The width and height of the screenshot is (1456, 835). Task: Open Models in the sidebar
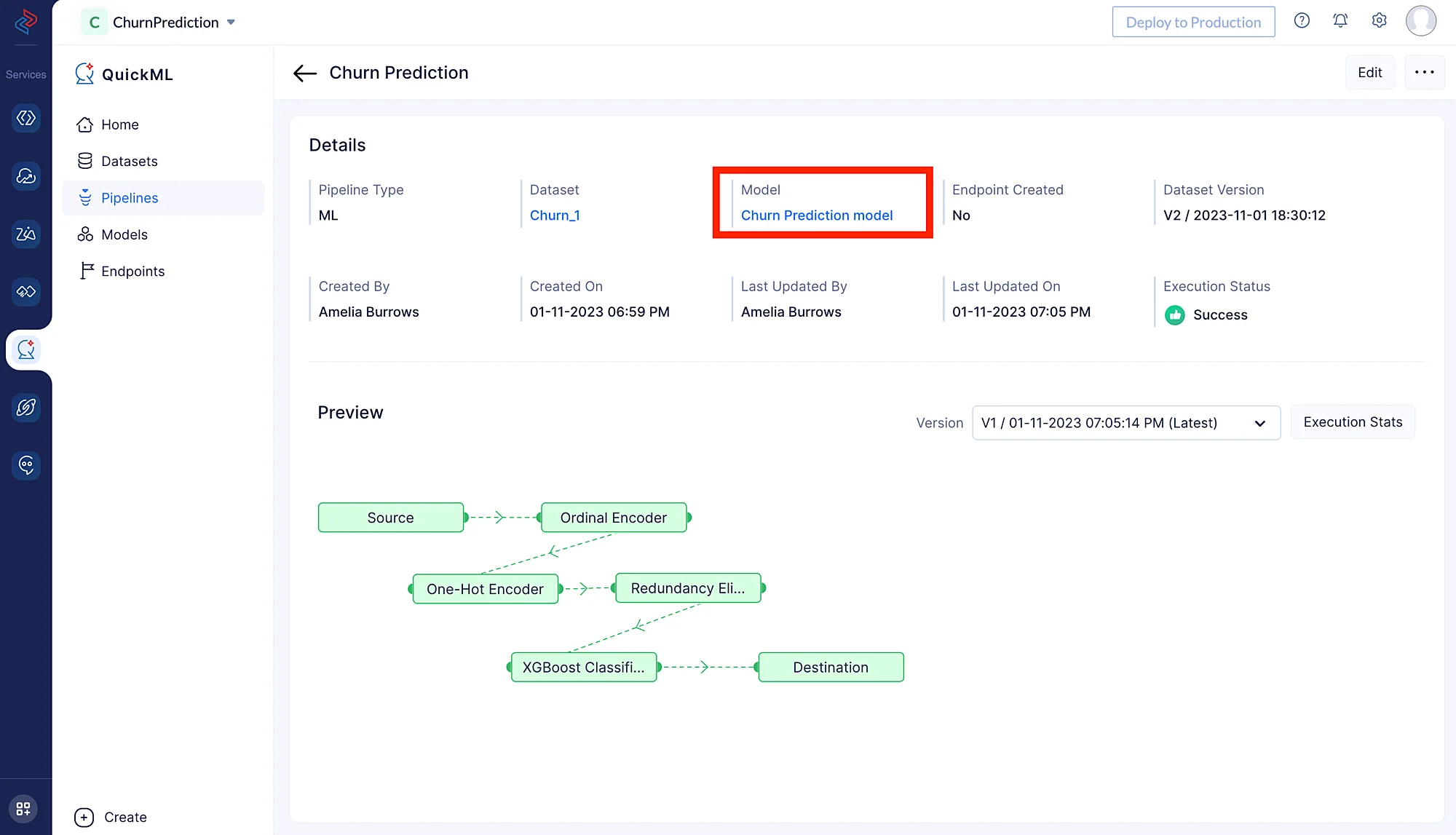click(124, 234)
